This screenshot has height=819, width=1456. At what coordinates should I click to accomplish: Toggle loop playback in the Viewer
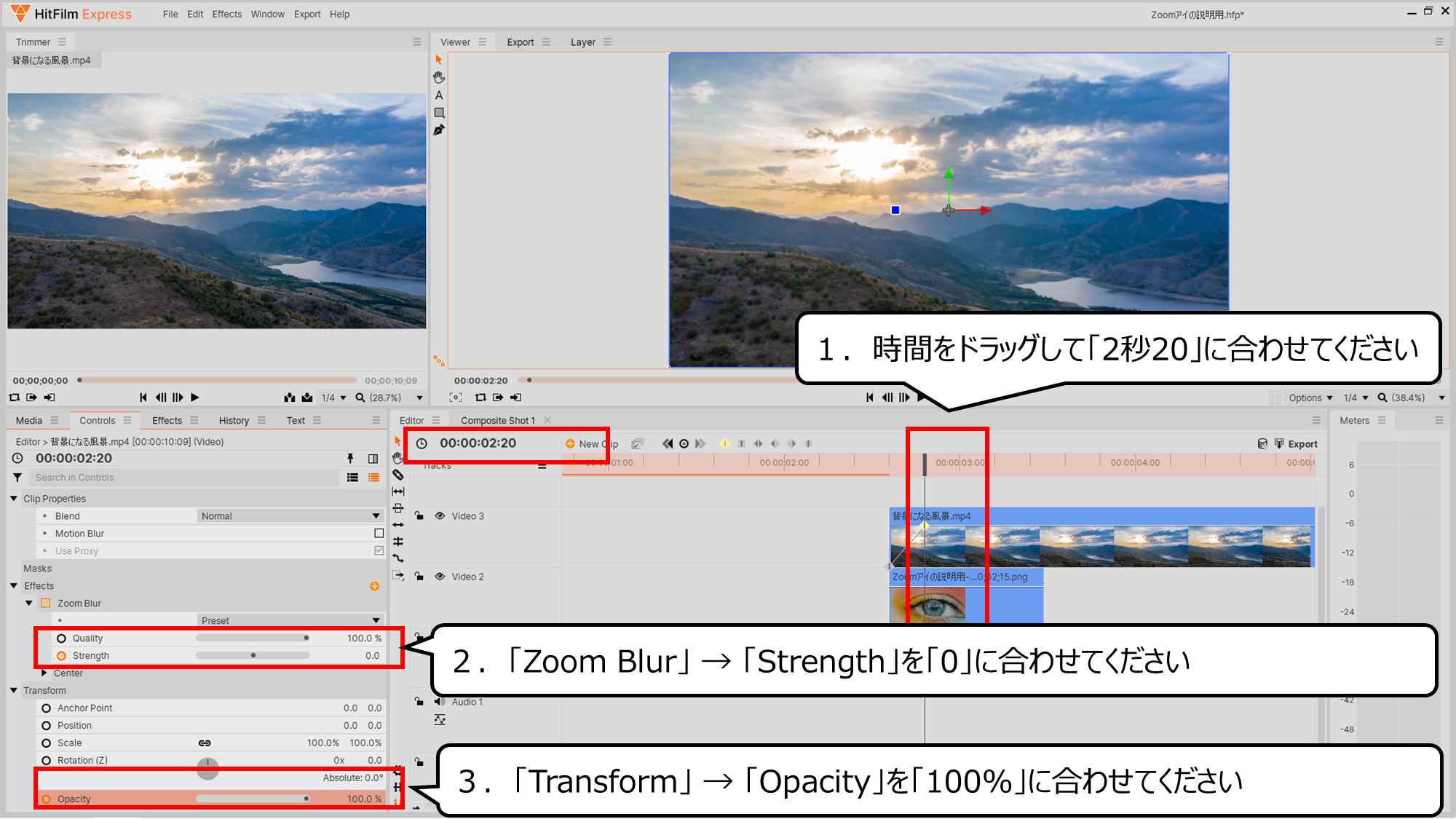pos(480,397)
